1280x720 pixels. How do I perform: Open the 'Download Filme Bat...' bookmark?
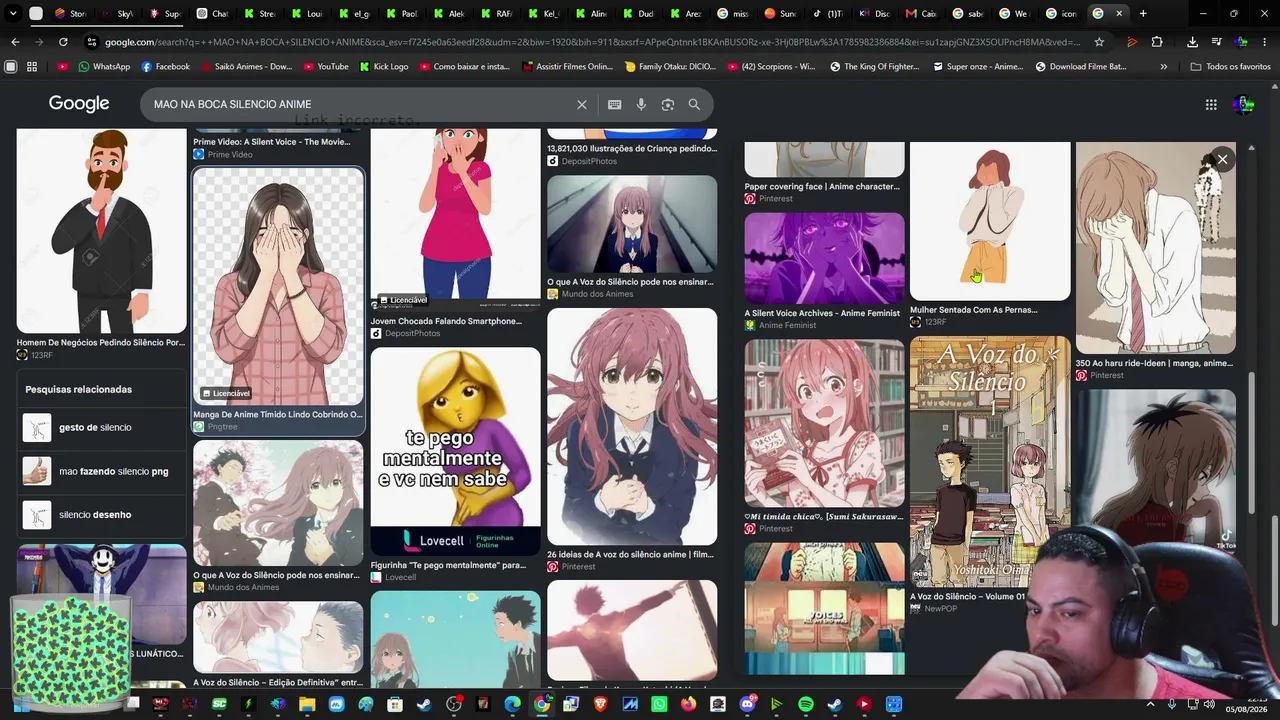(x=1080, y=67)
